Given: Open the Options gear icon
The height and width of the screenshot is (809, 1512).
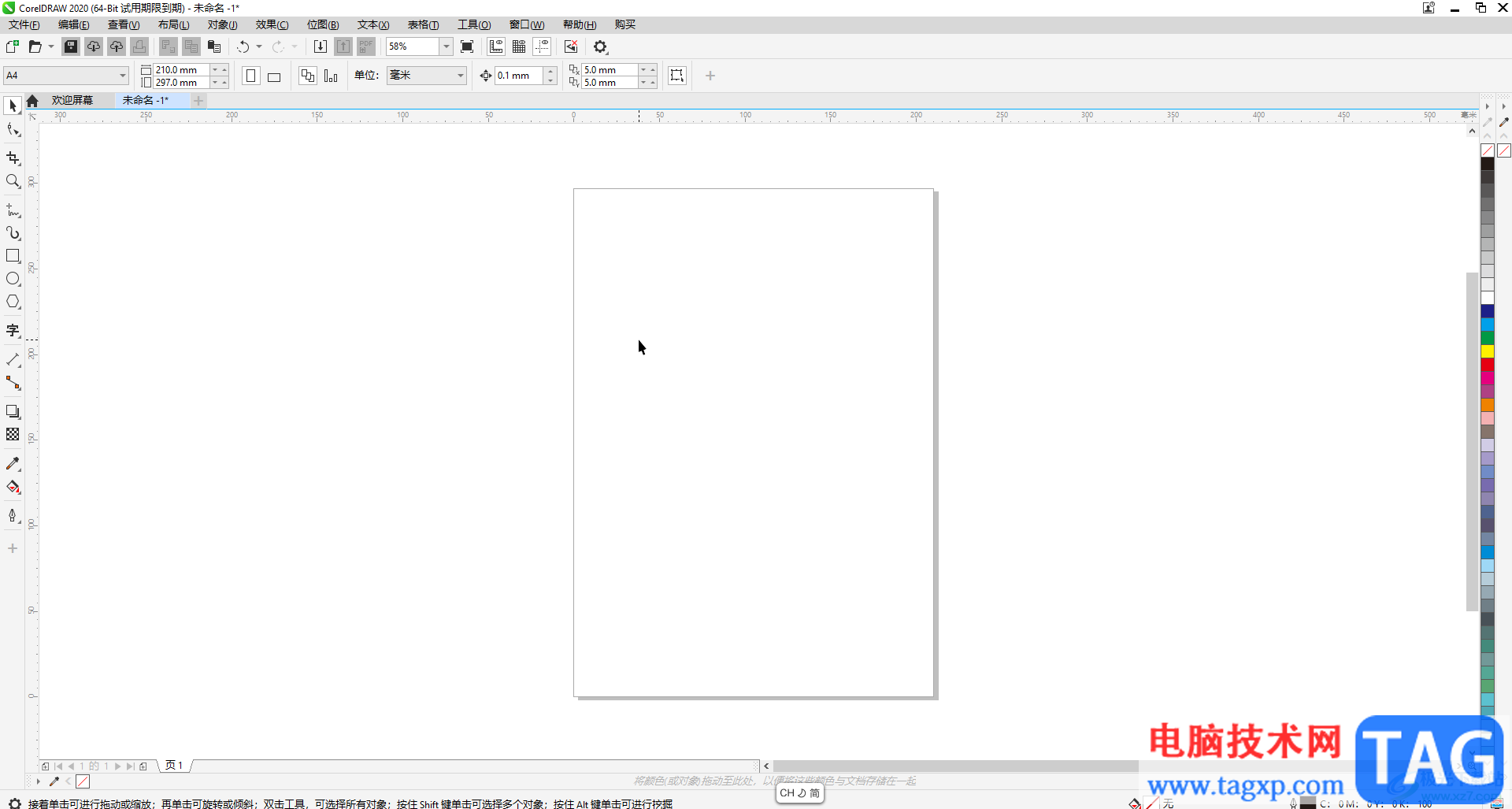Looking at the screenshot, I should pos(601,46).
